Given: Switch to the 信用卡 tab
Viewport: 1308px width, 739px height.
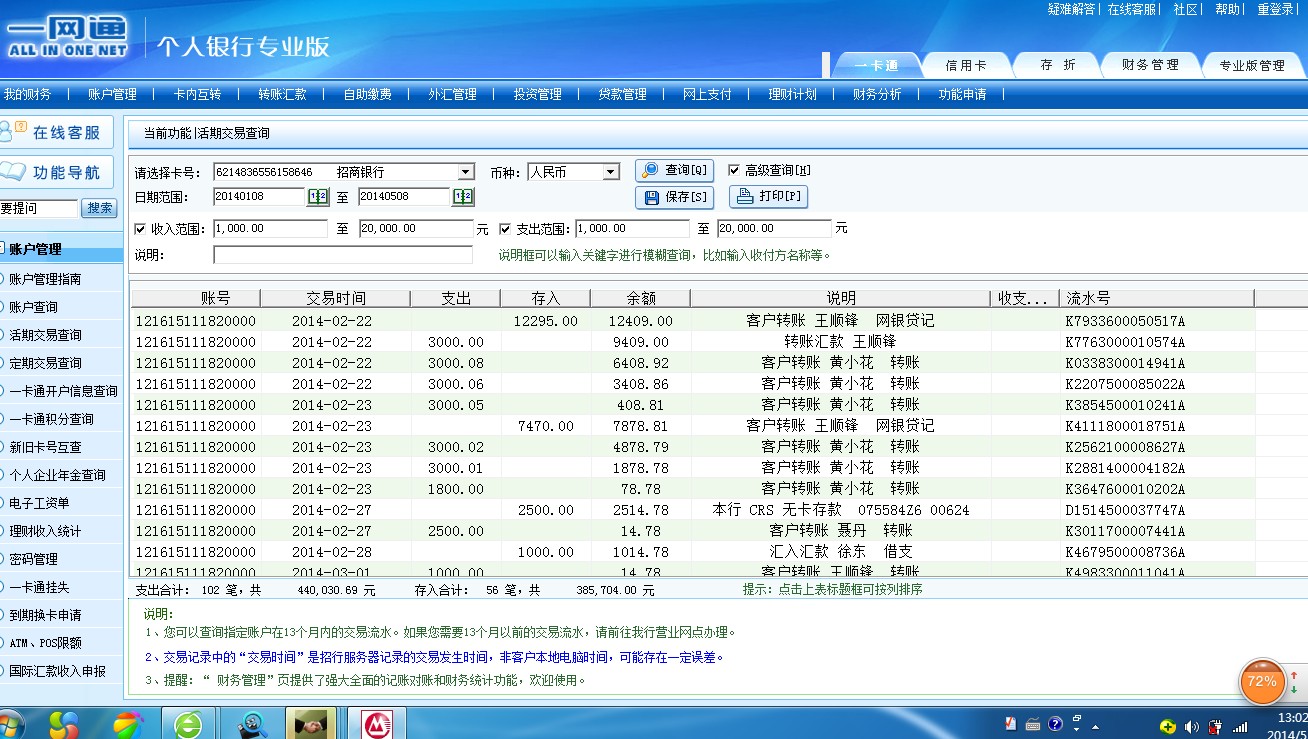Looking at the screenshot, I should [966, 65].
